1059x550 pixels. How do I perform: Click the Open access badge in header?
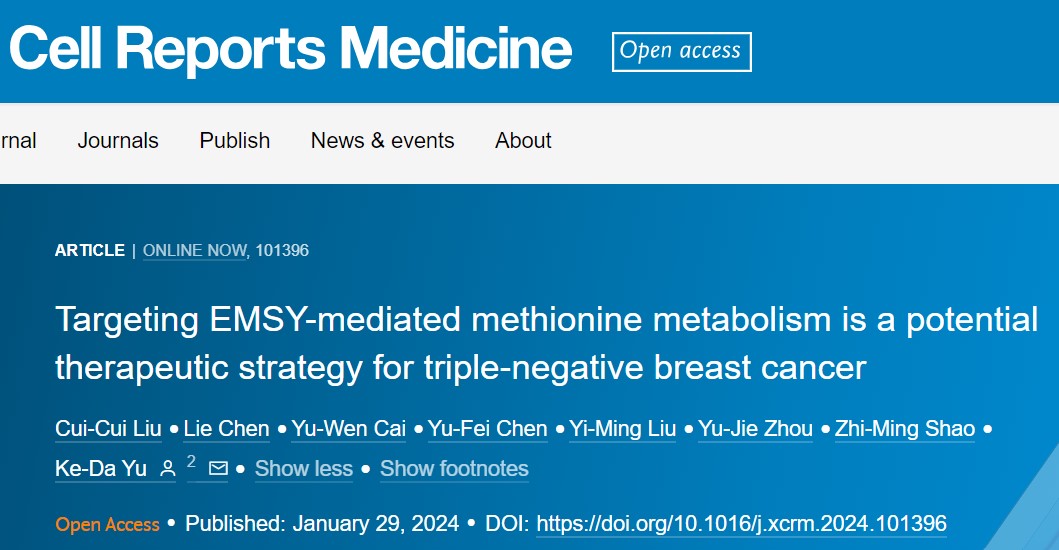tap(681, 51)
